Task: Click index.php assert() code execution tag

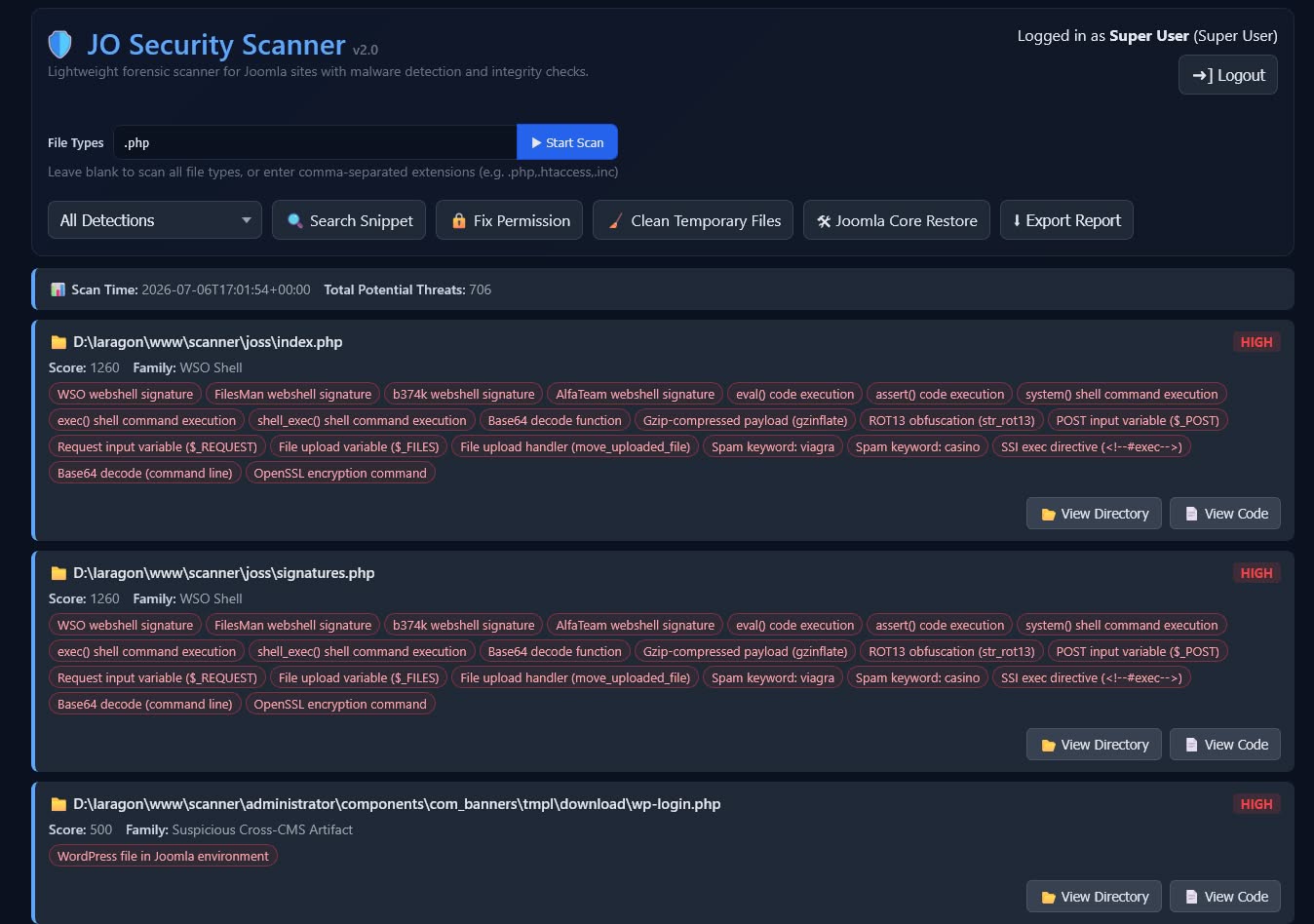Action: [x=940, y=394]
